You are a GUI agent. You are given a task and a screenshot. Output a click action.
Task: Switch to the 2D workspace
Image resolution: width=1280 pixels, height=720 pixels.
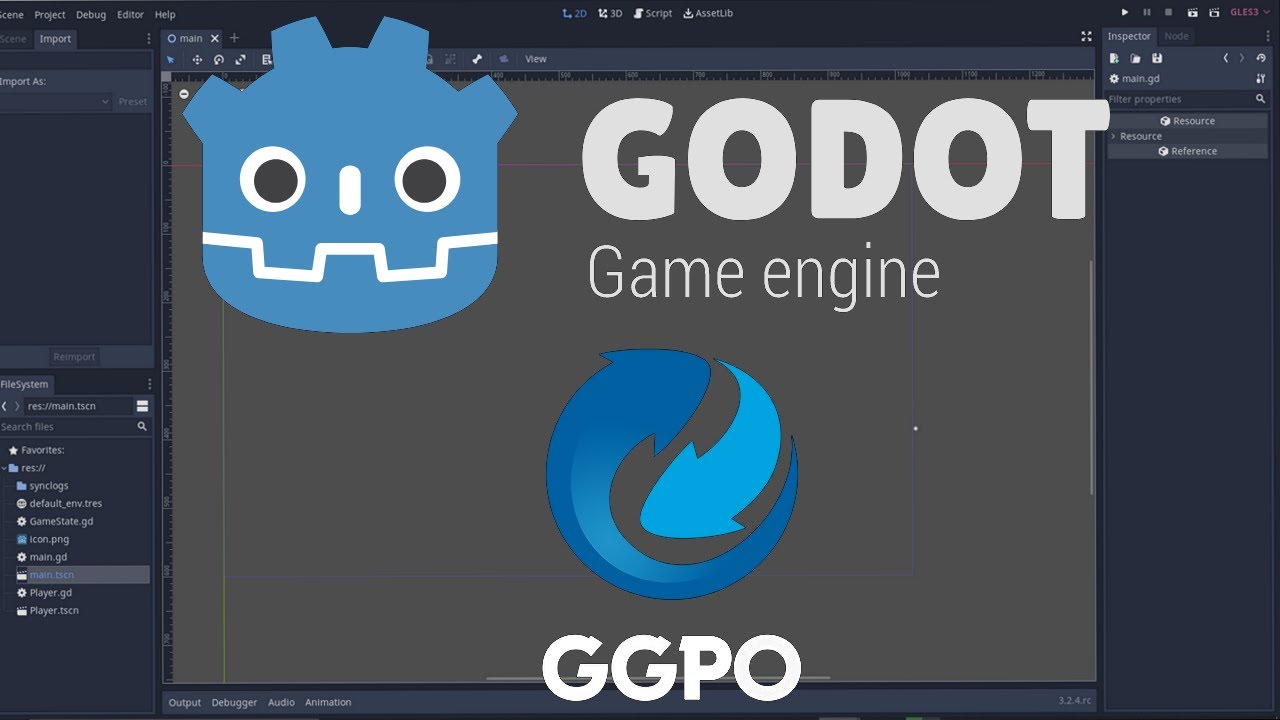click(x=574, y=13)
